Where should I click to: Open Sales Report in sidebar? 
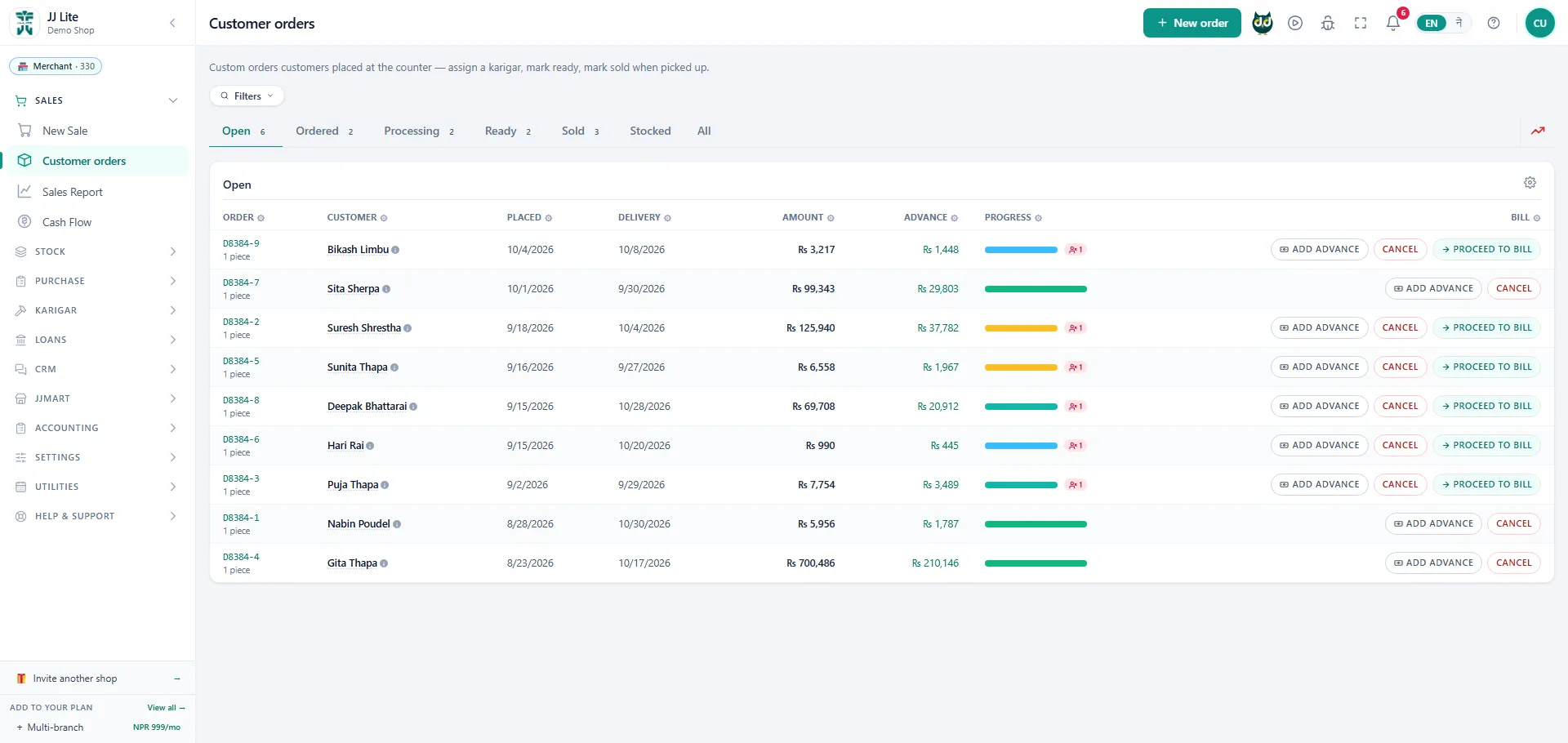pos(73,192)
